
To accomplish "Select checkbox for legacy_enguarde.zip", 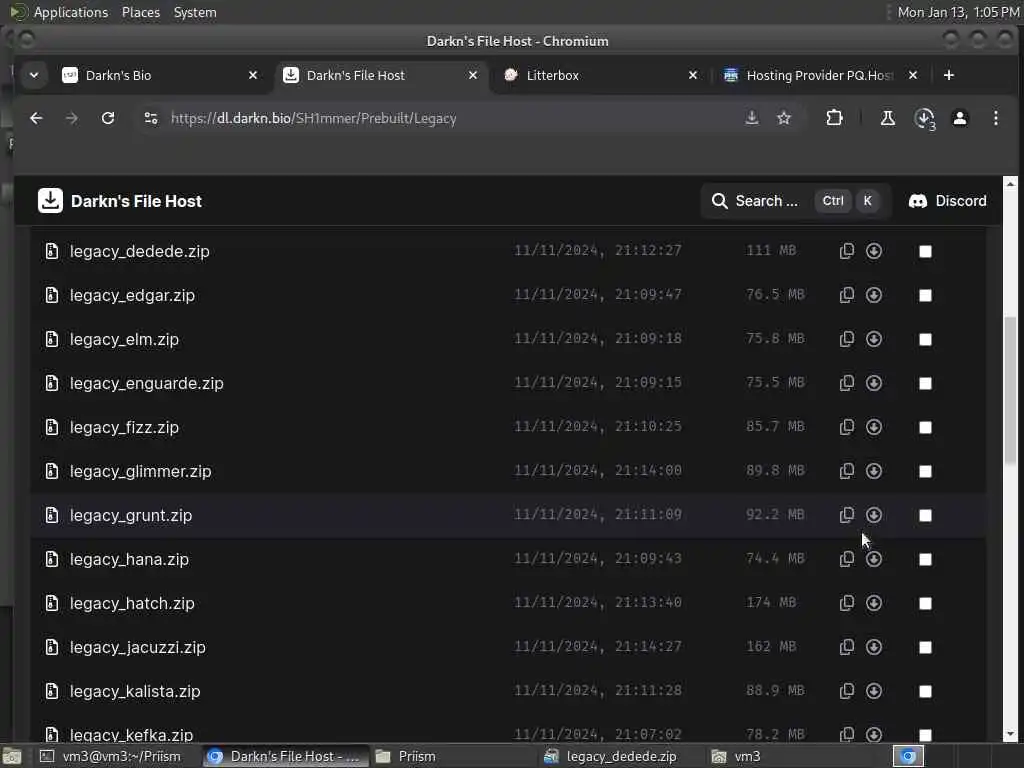I will 925,383.
